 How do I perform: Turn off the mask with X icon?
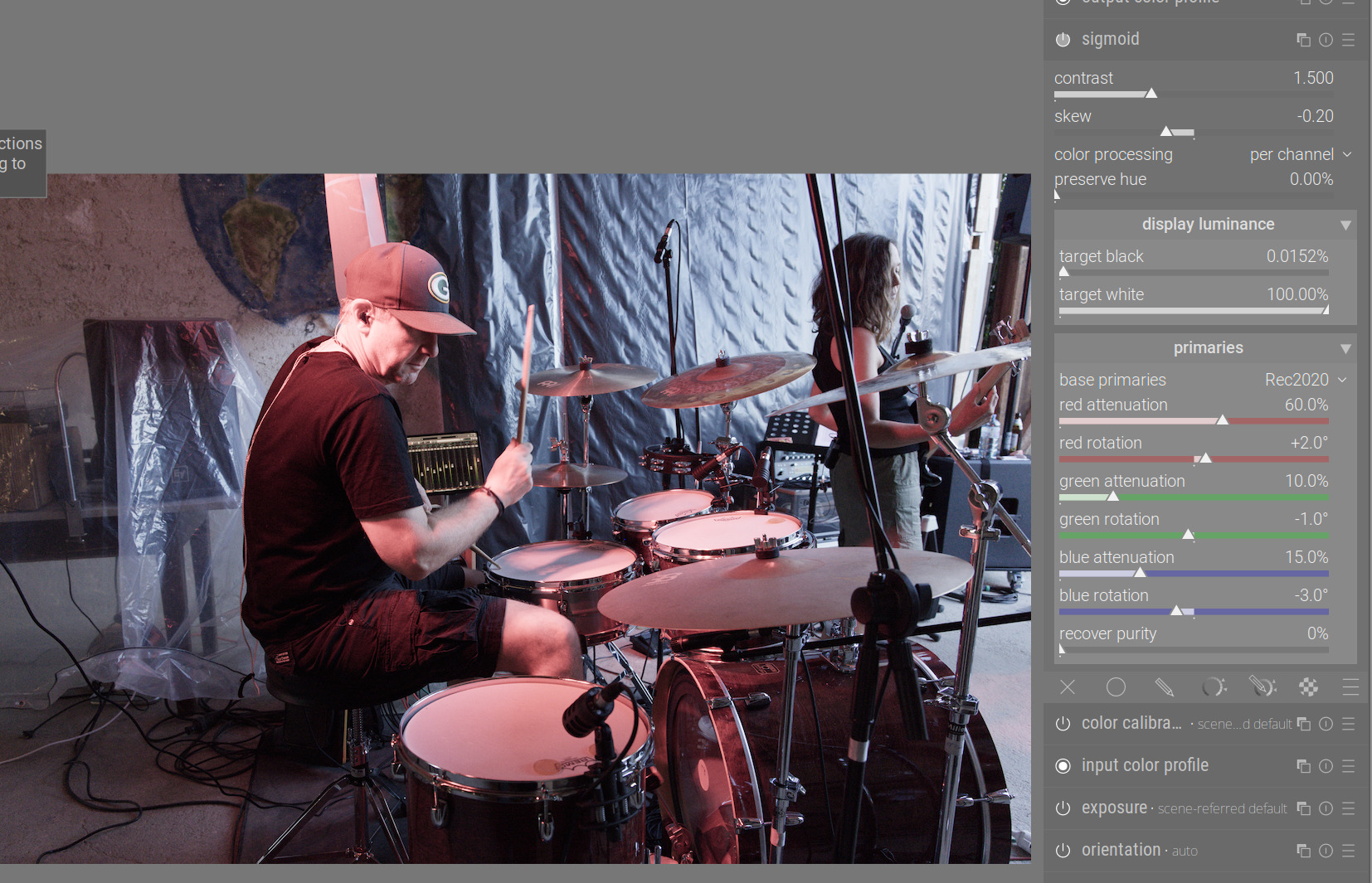(x=1068, y=687)
